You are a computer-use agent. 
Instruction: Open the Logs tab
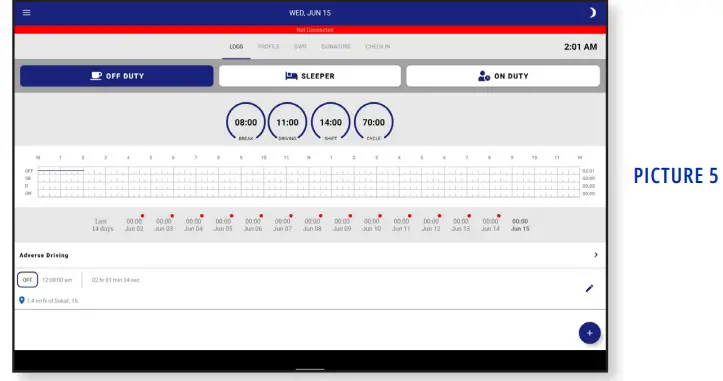[x=236, y=47]
